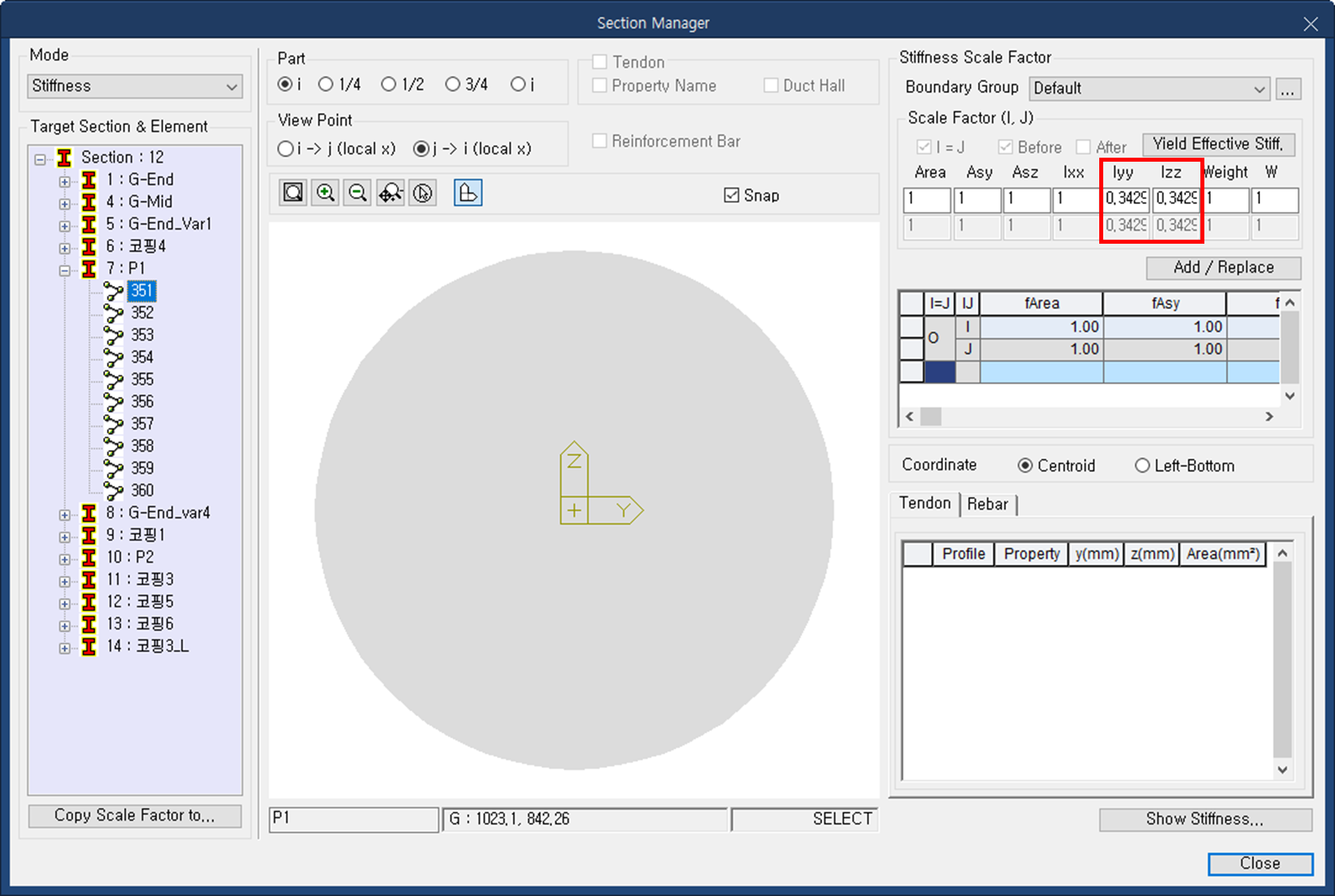Click the zoom in magnifier icon
Screen dimensions: 1335x896
(x=326, y=193)
